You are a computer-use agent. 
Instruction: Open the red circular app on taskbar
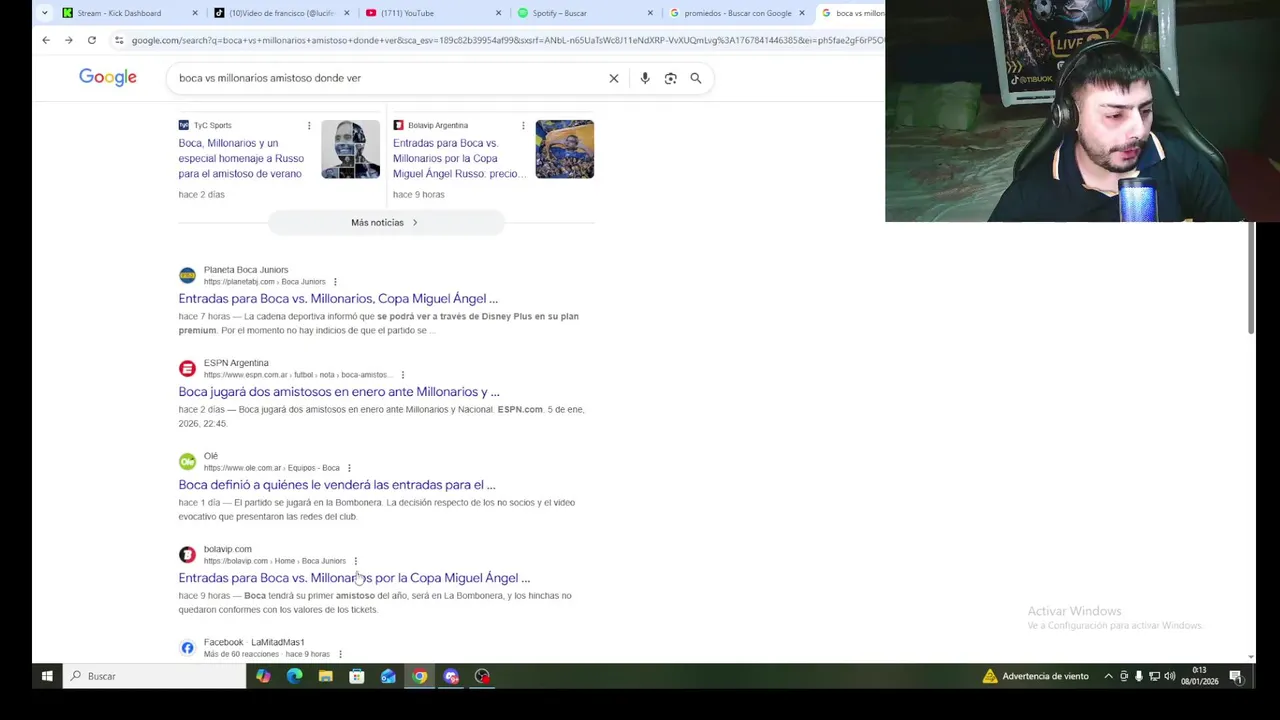click(x=482, y=676)
